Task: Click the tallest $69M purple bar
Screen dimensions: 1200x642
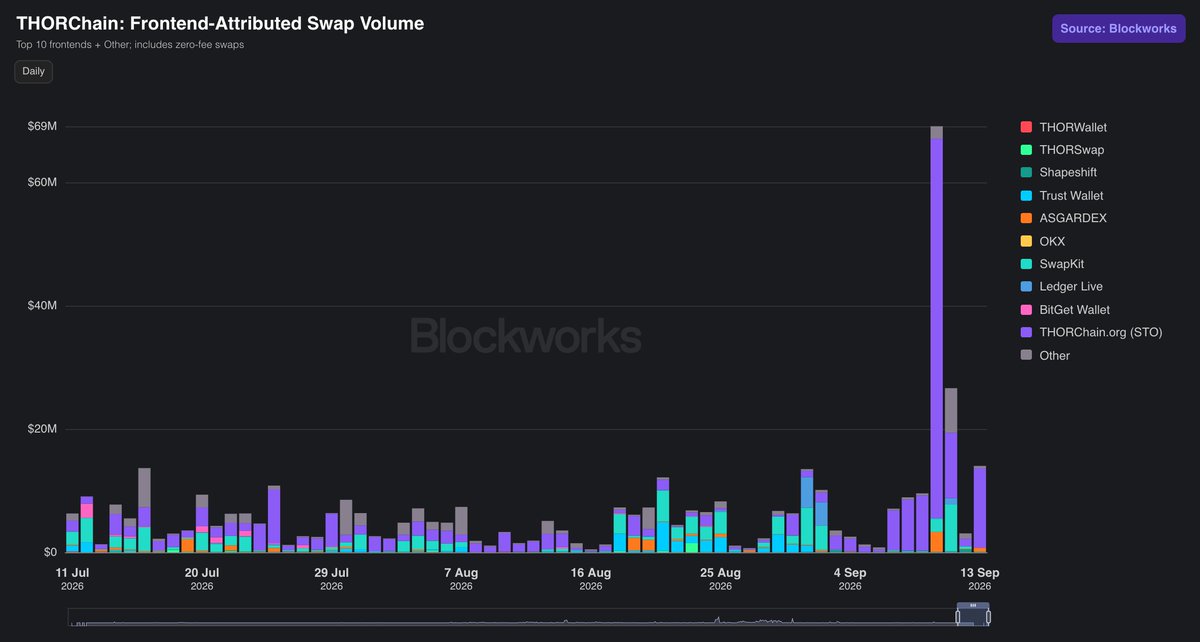Action: pyautogui.click(x=937, y=328)
